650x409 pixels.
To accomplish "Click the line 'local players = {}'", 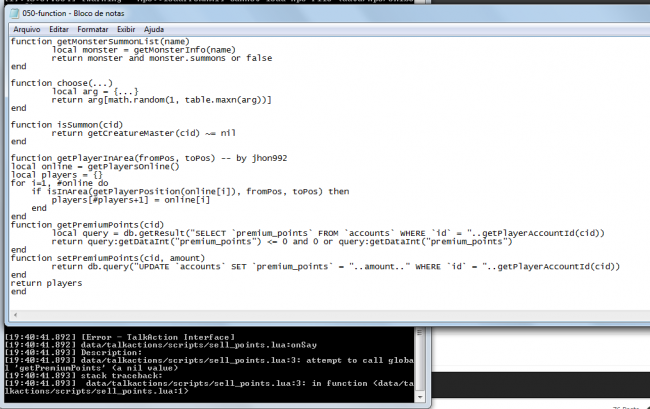I will 57,175.
